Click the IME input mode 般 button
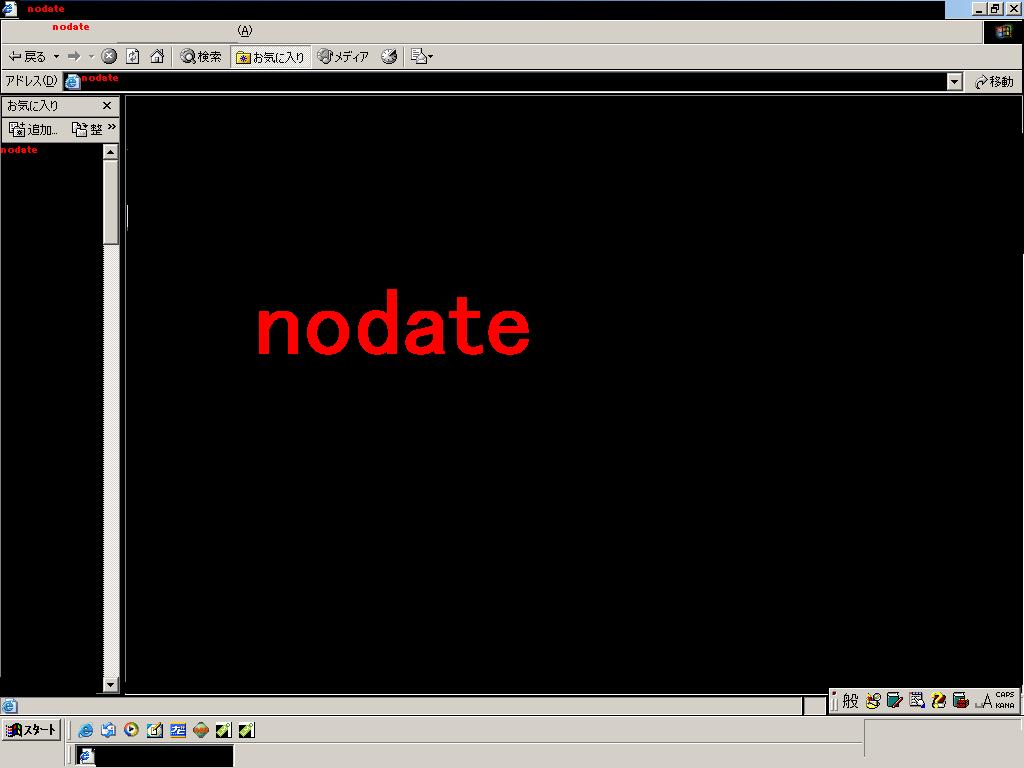 [x=850, y=701]
